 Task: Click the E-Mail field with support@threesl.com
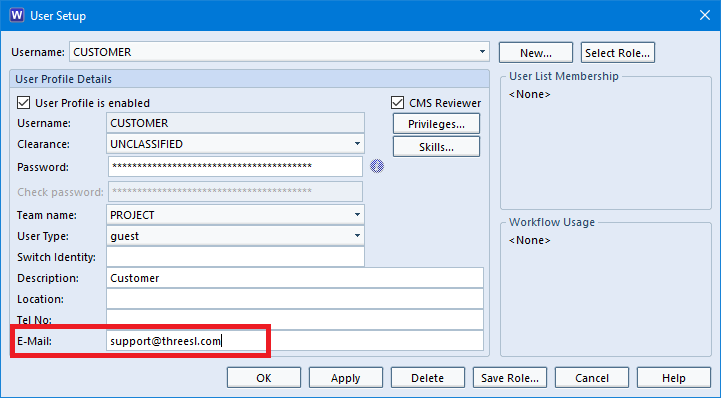[x=295, y=341]
